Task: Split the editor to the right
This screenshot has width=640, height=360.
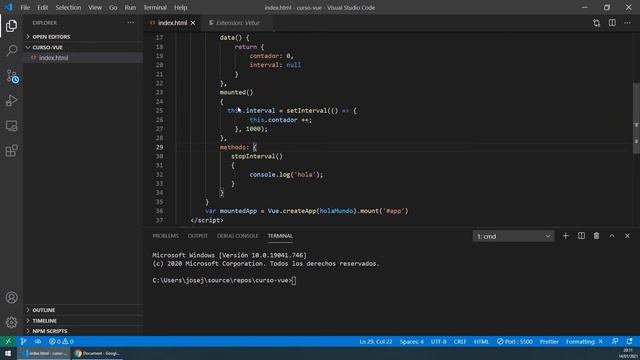Action: click(x=612, y=23)
